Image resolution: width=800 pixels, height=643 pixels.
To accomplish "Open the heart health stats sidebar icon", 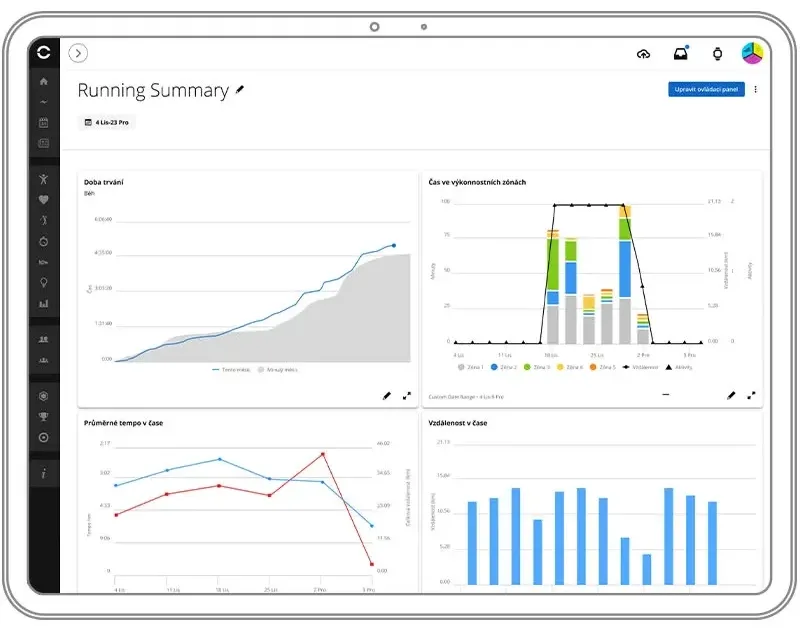I will [x=43, y=200].
